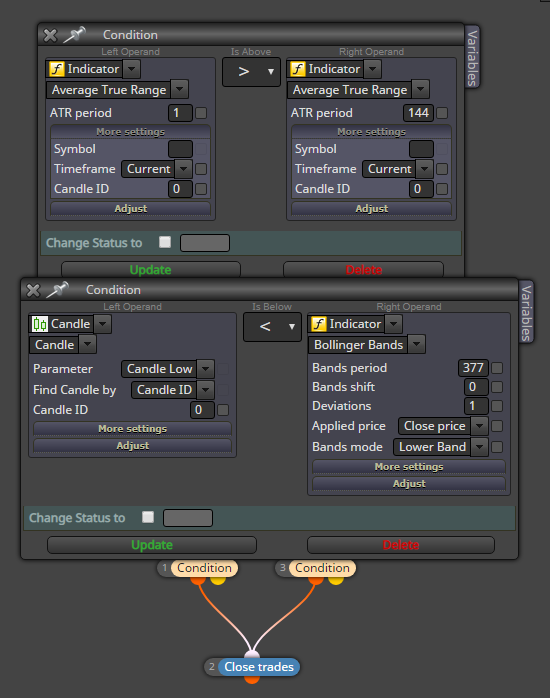Close the upper Condition panel with X icon
This screenshot has height=698, width=550.
(50, 35)
